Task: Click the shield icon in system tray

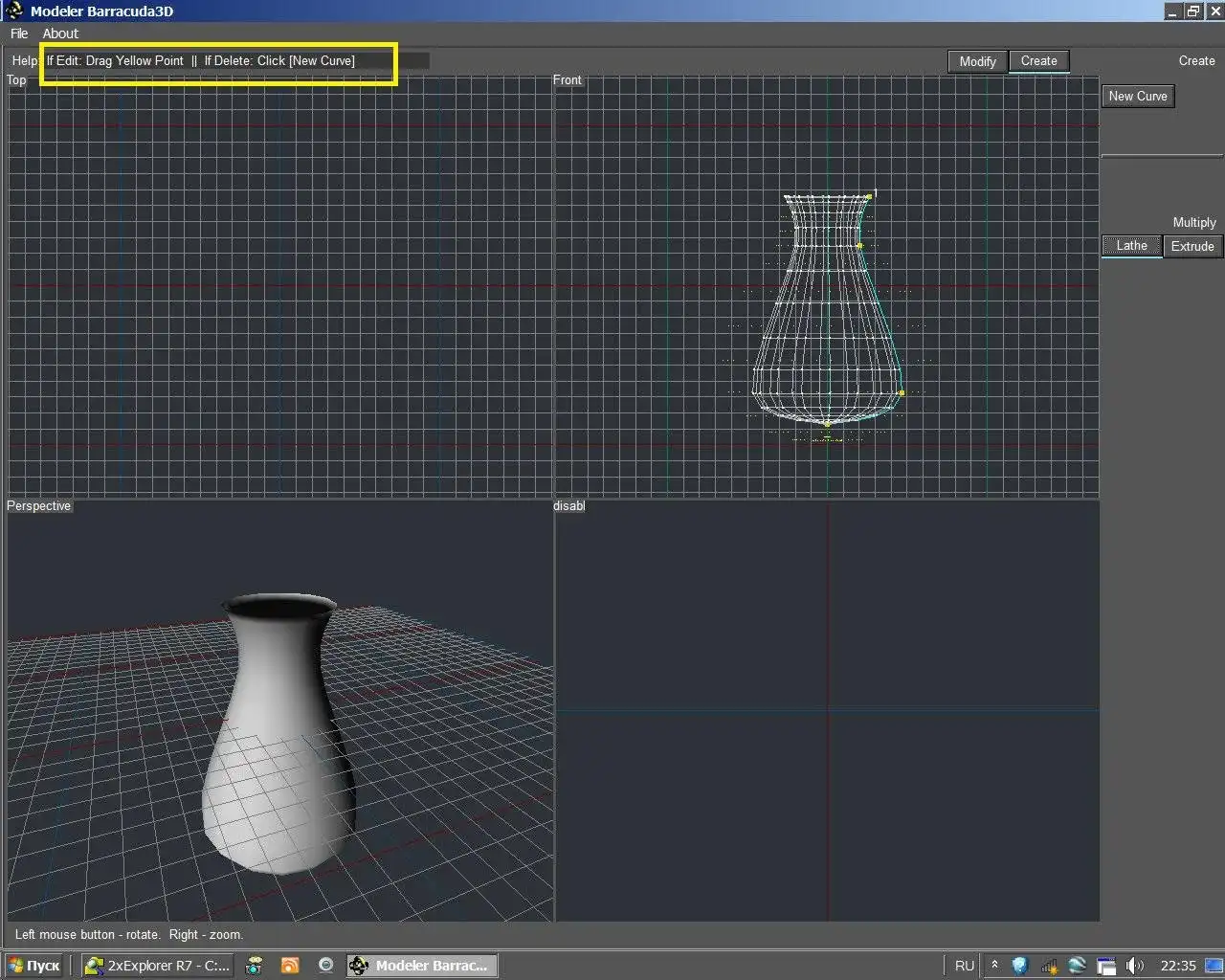Action: pos(1020,966)
